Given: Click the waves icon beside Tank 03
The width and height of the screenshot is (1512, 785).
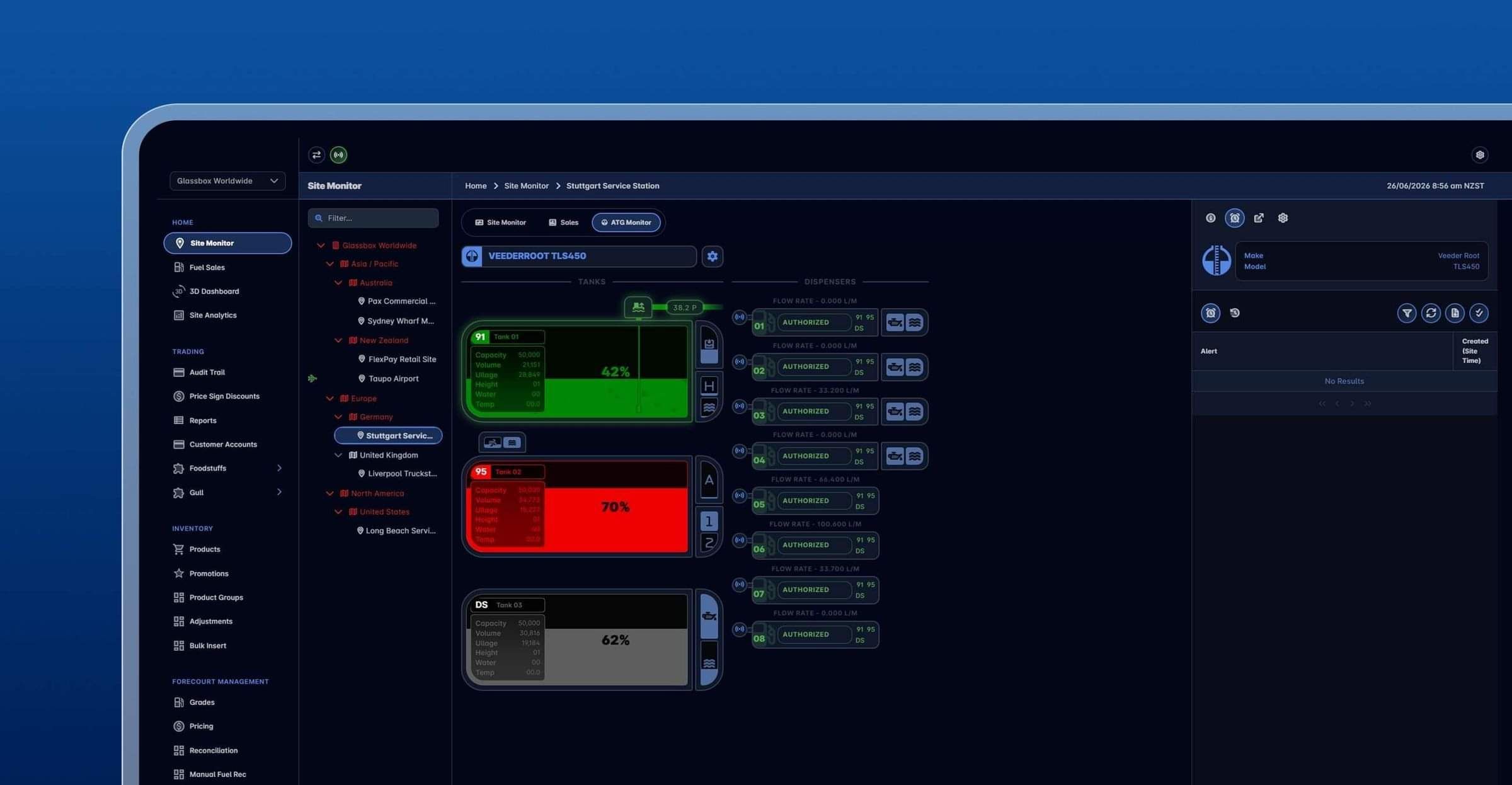Looking at the screenshot, I should [709, 663].
